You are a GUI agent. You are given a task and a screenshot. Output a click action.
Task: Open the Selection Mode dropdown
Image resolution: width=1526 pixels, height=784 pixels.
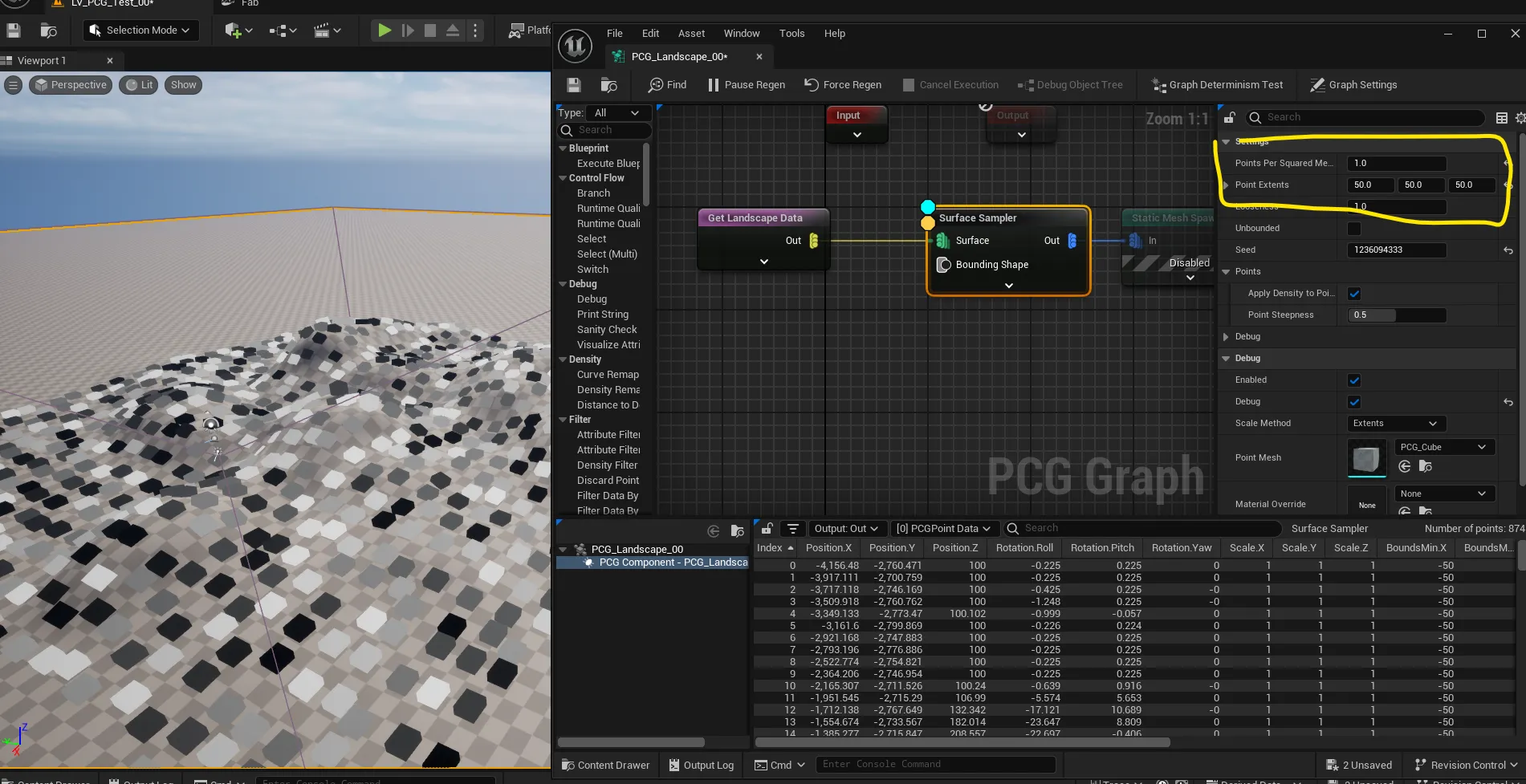[140, 30]
